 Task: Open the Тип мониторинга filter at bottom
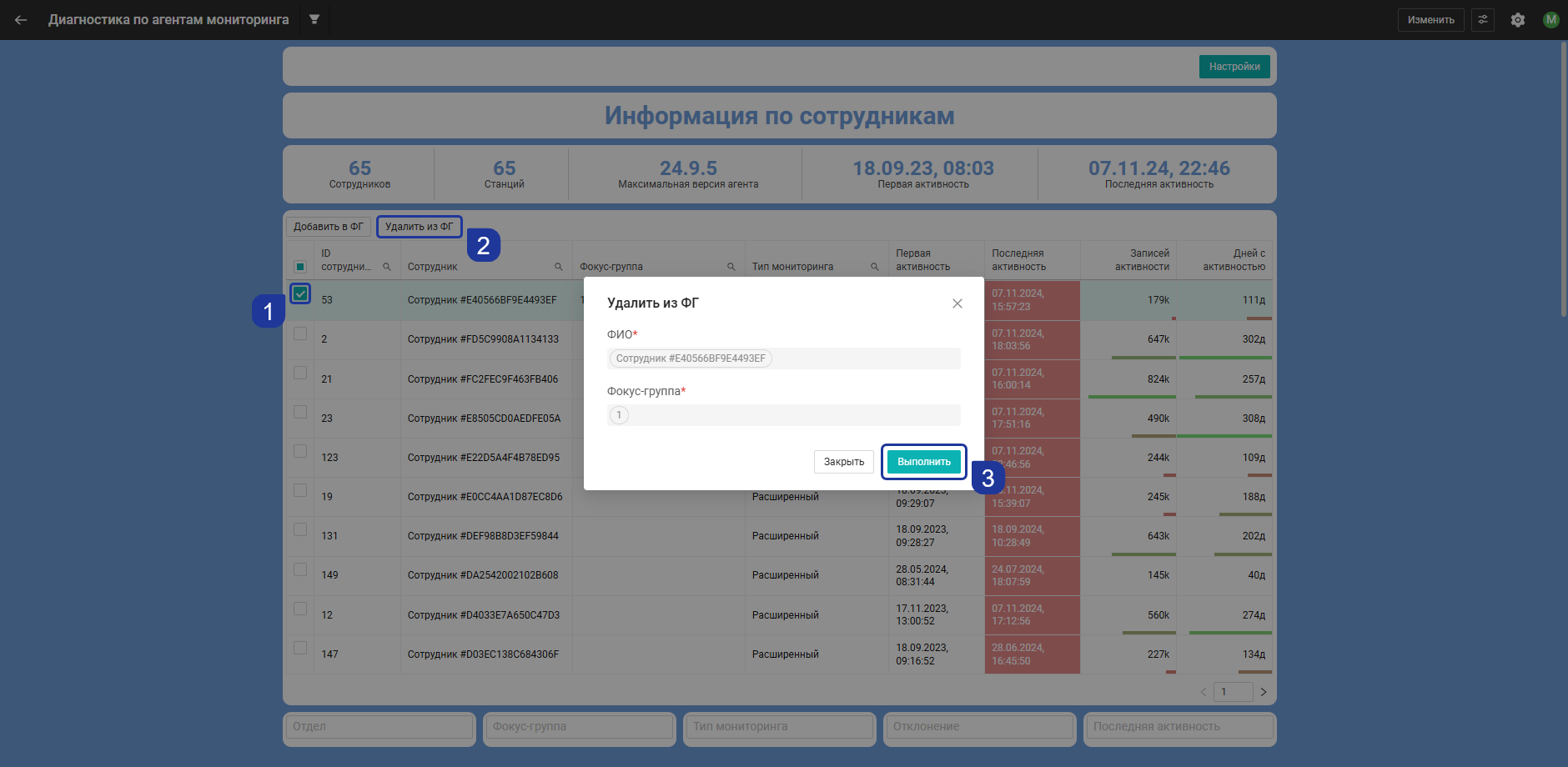coord(780,727)
